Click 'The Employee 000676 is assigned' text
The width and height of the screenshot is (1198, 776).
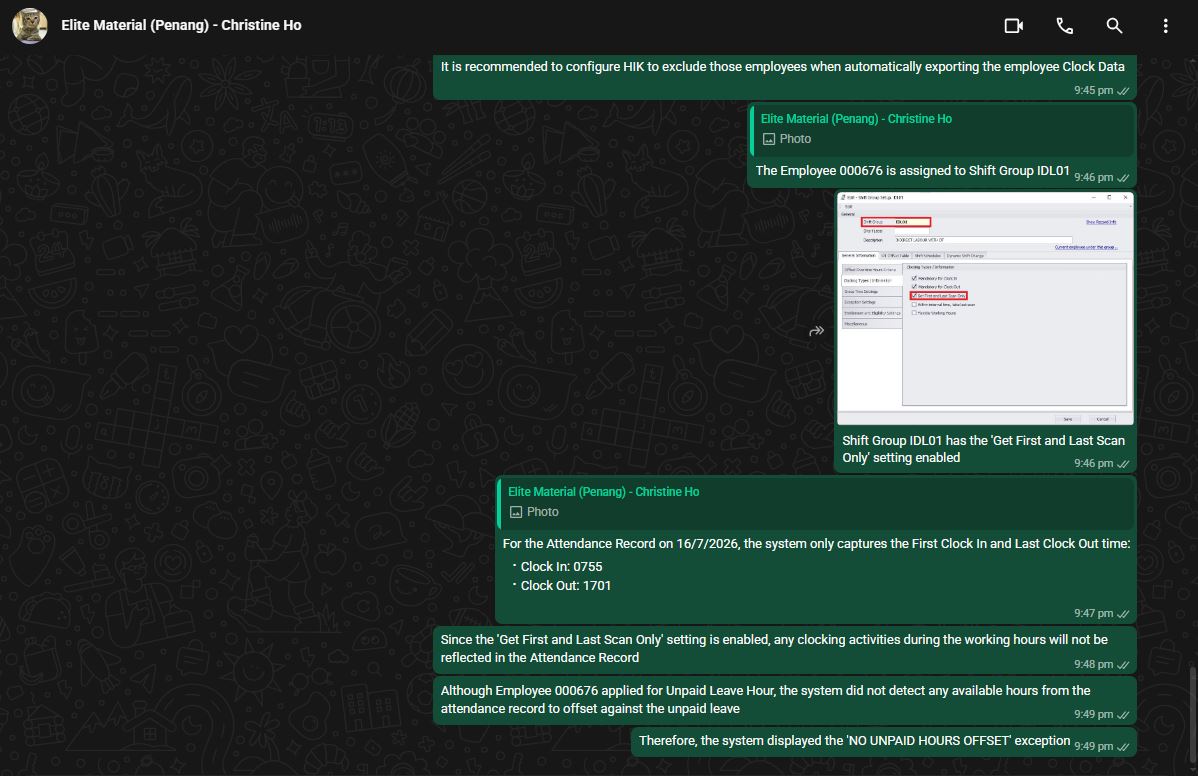coord(912,170)
